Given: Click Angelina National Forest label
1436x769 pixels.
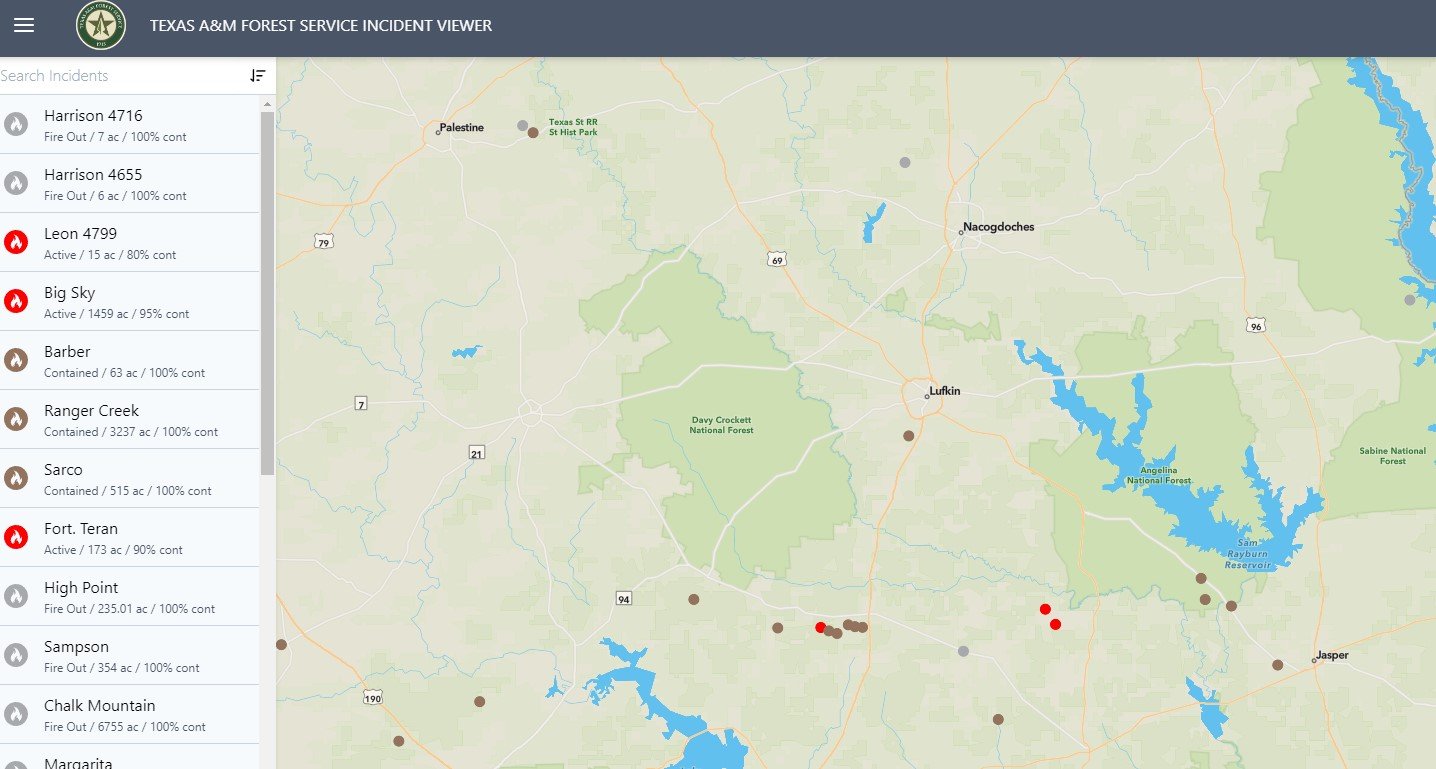Looking at the screenshot, I should [1159, 476].
